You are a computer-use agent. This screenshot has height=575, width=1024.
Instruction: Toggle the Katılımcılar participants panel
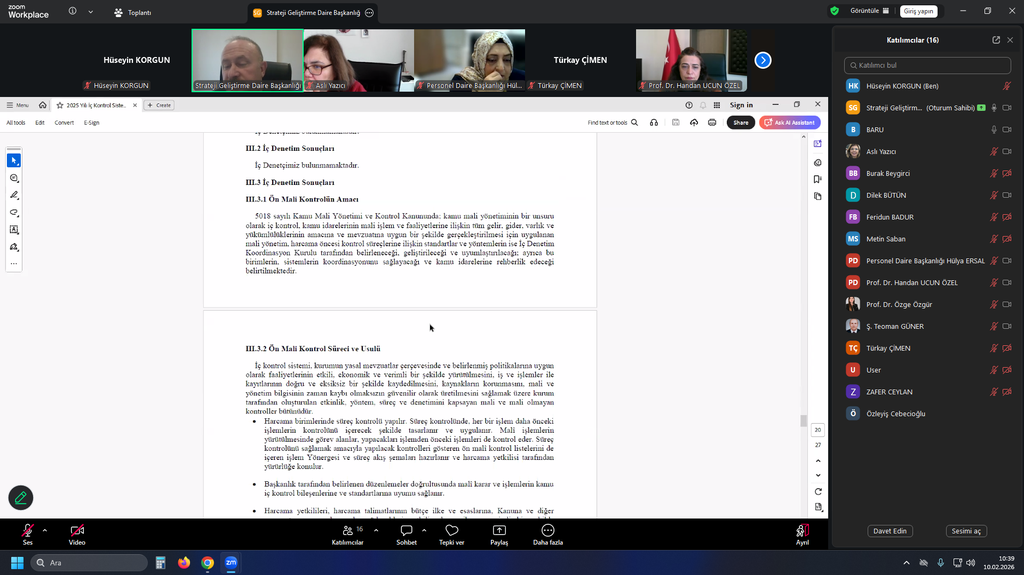347,531
